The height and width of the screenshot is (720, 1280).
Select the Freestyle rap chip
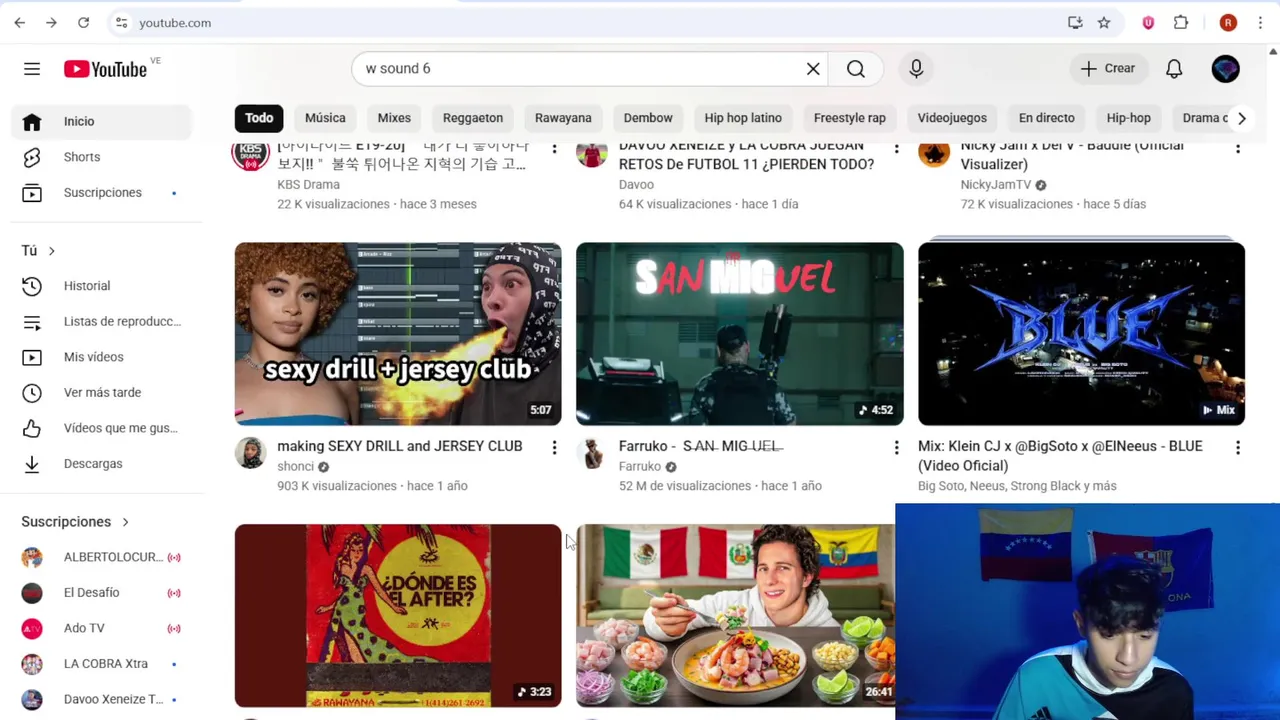pyautogui.click(x=850, y=118)
